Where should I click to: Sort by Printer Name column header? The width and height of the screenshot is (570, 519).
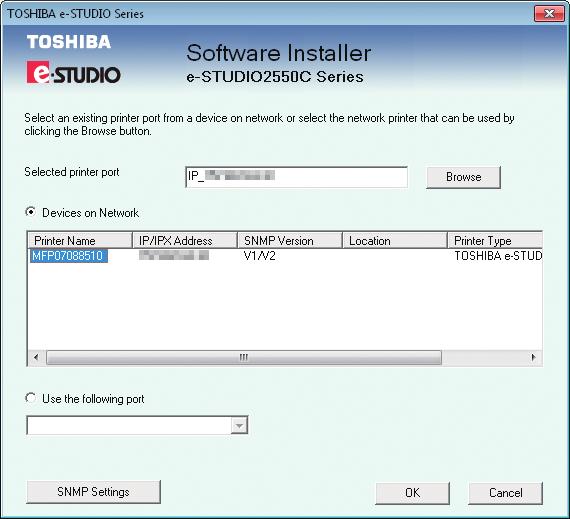(80, 241)
